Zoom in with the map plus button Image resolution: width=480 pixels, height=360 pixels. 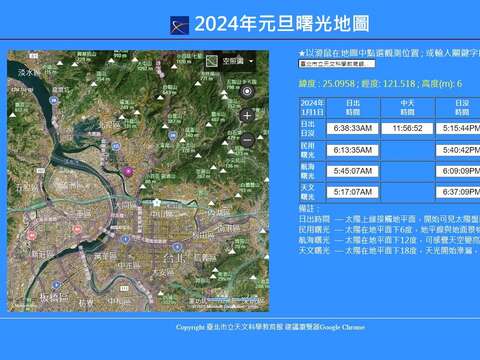[x=247, y=116]
